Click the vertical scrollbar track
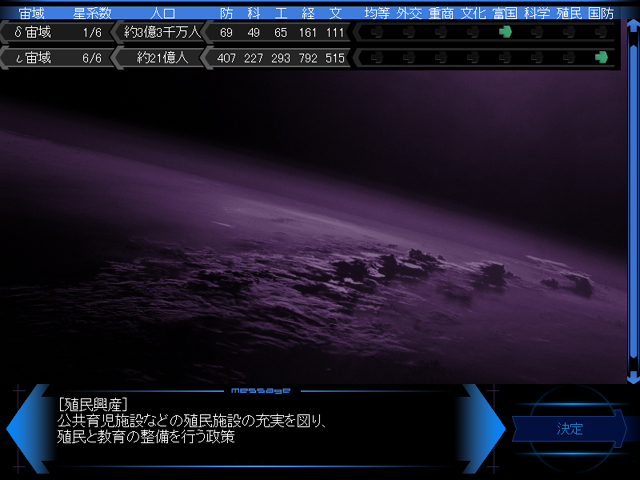This screenshot has height=480, width=640. [633, 201]
